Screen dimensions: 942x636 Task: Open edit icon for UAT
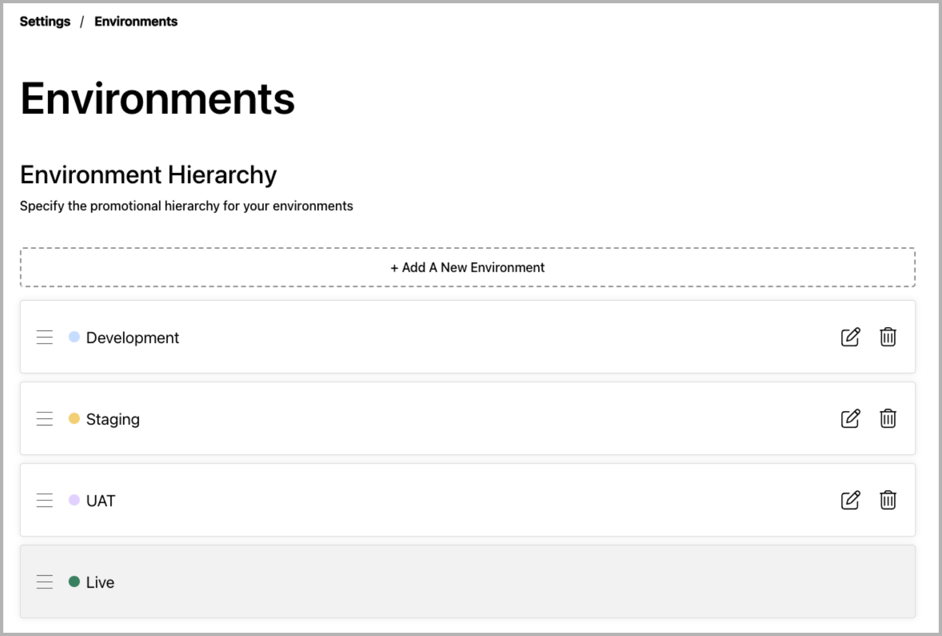pos(850,500)
